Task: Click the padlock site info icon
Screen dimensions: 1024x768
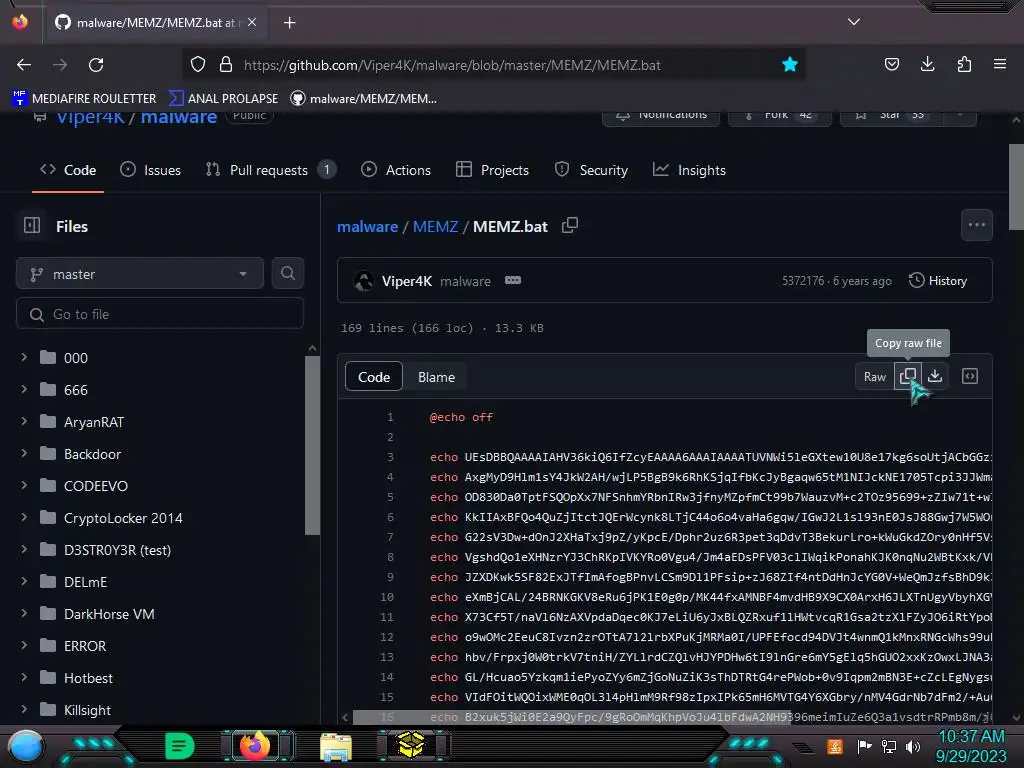Action: (226, 65)
